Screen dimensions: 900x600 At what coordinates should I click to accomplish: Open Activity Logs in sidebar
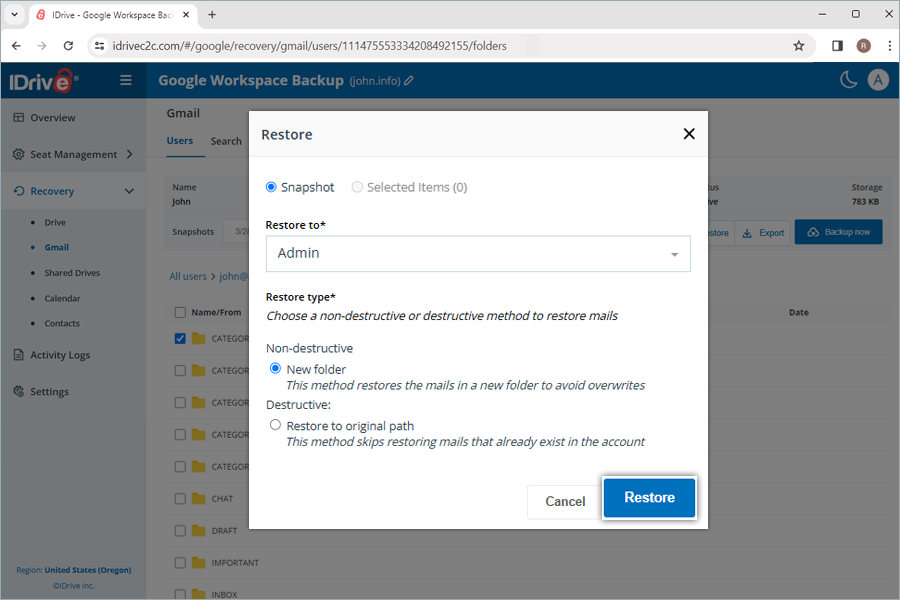pyautogui.click(x=60, y=355)
